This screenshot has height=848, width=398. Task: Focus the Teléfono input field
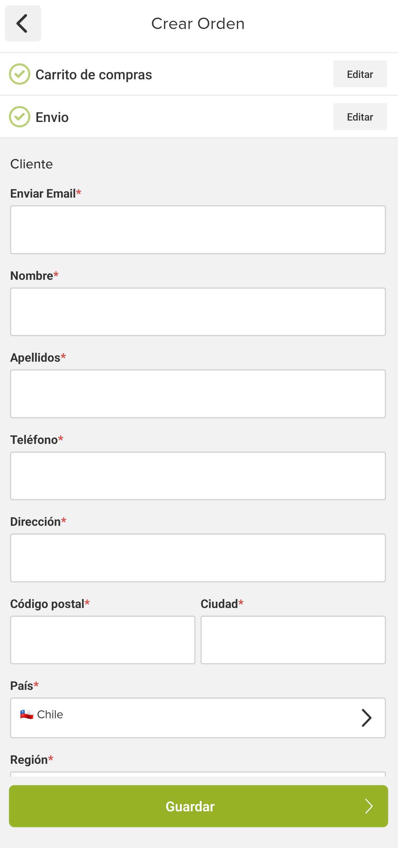pos(198,476)
